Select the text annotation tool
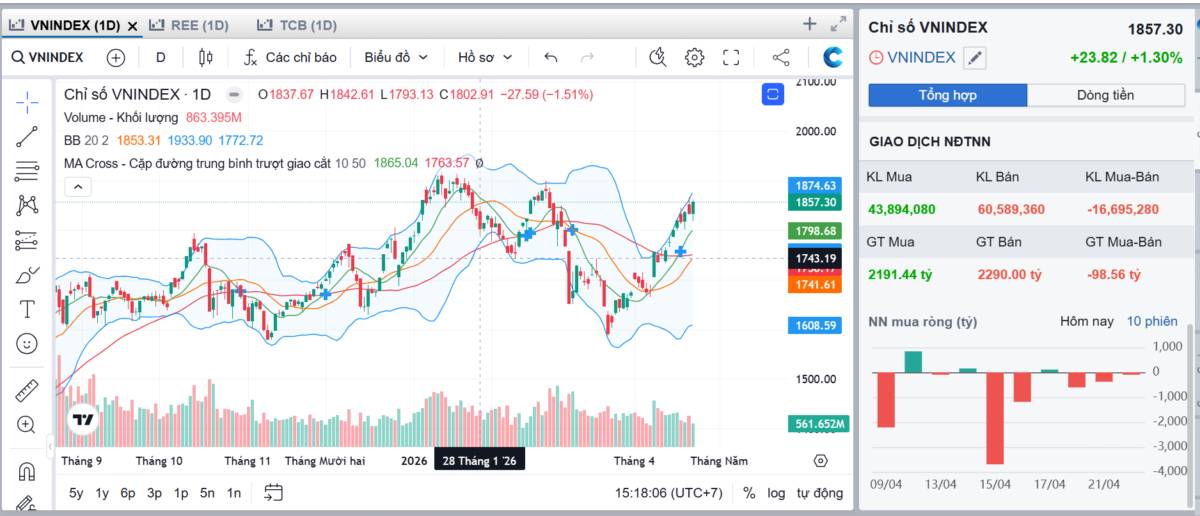1200x516 pixels. 27,309
